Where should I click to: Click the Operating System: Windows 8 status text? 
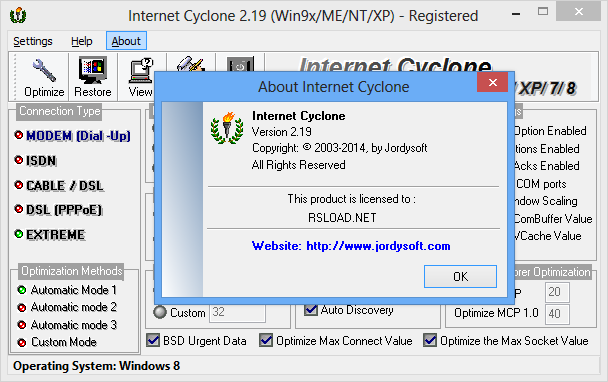pyautogui.click(x=97, y=366)
